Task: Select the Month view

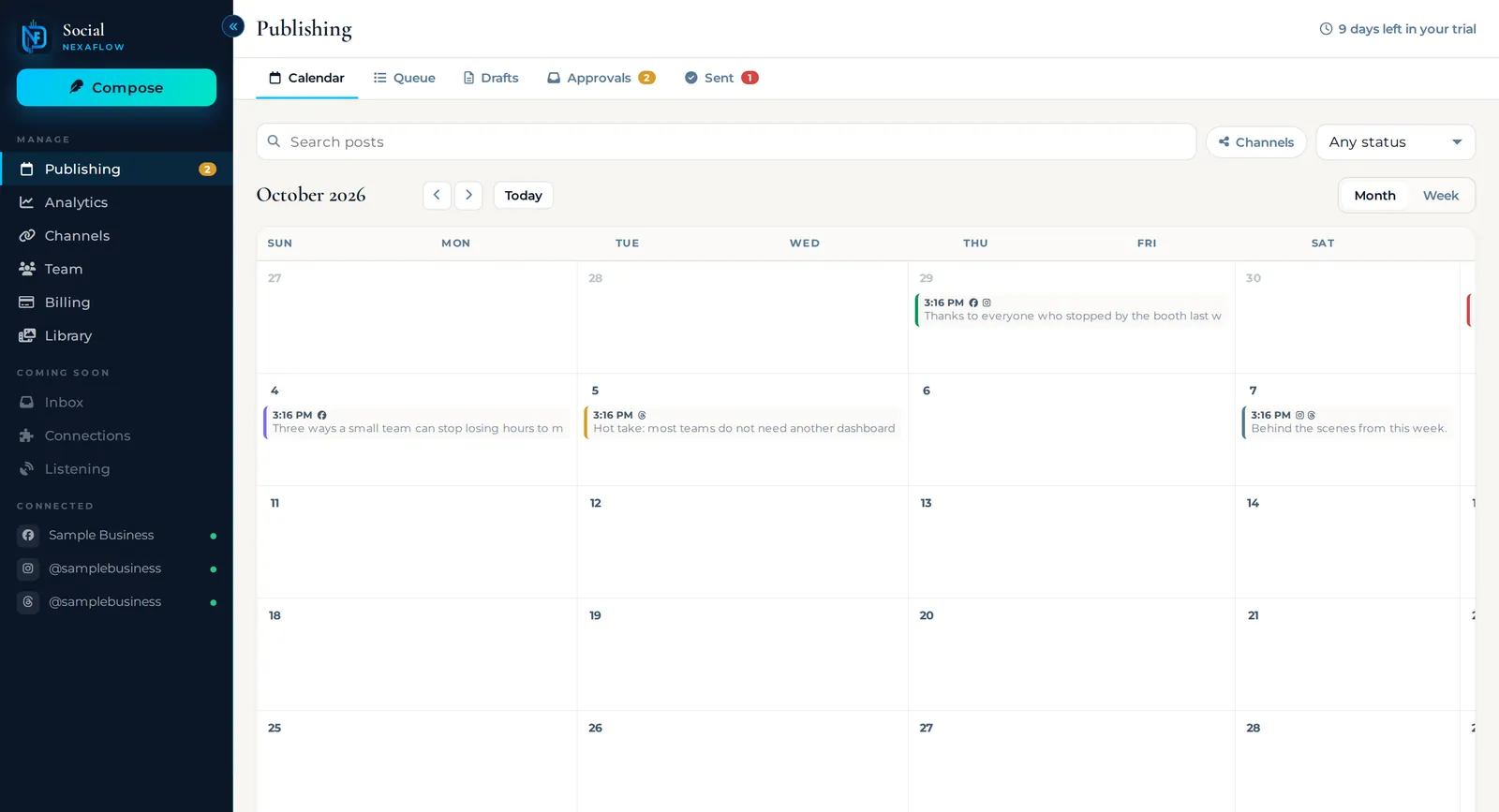Action: point(1374,195)
